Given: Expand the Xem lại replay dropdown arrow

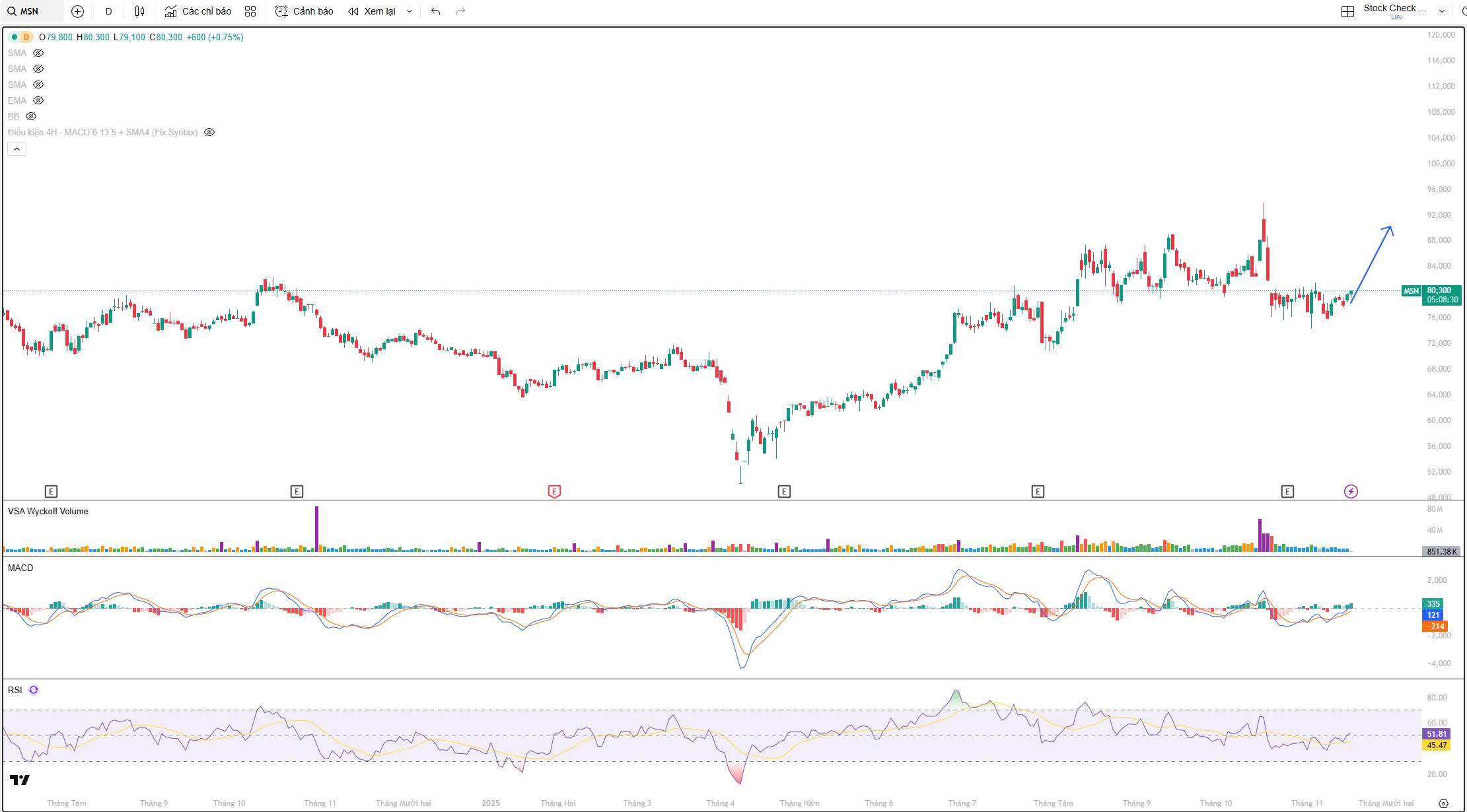Looking at the screenshot, I should tap(410, 11).
